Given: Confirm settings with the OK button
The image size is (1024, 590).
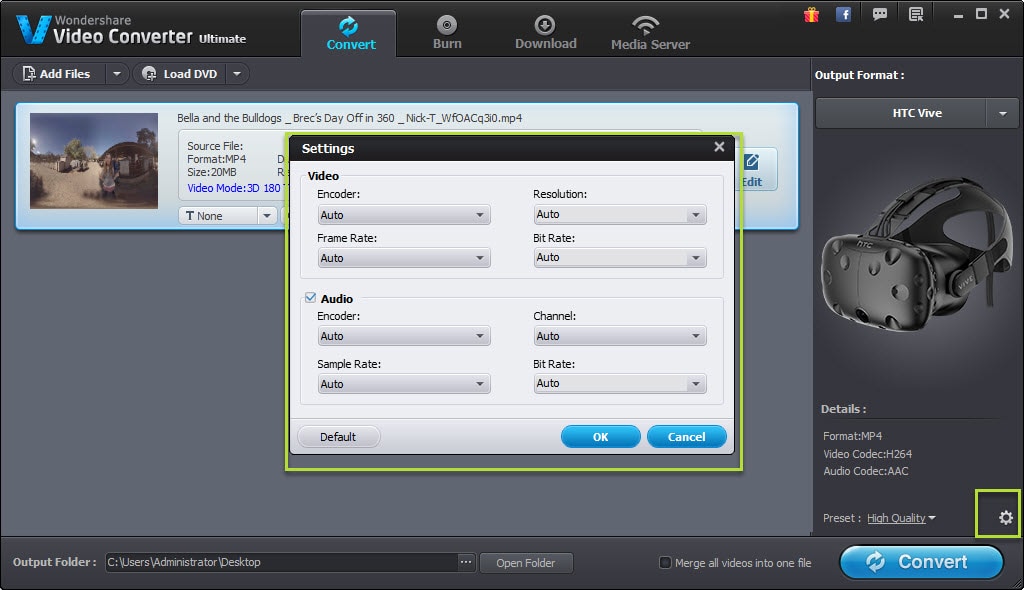Looking at the screenshot, I should (600, 436).
